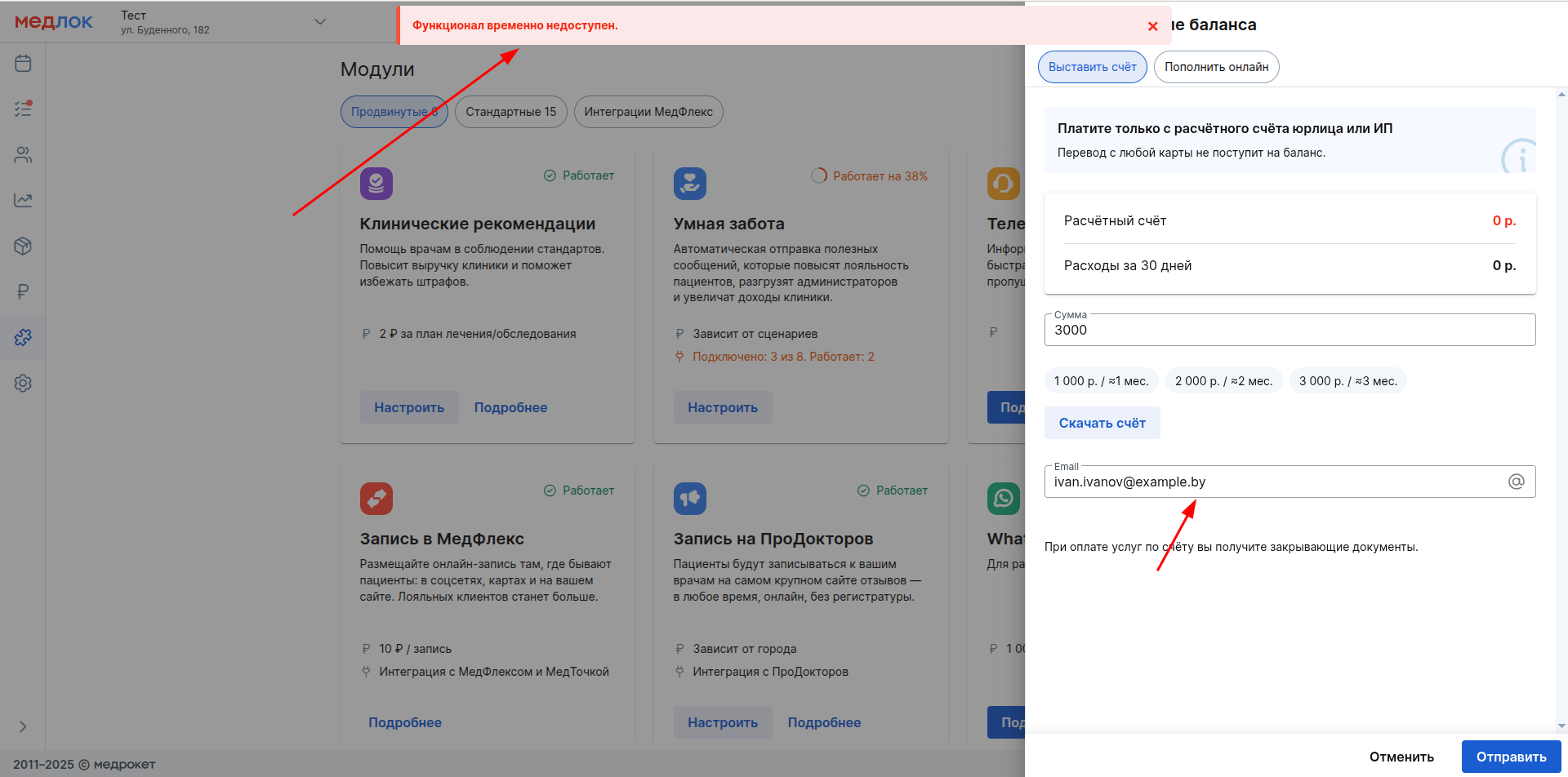1568x777 pixels.
Task: Open the box (warehouse) sidebar icon
Action: 23,246
